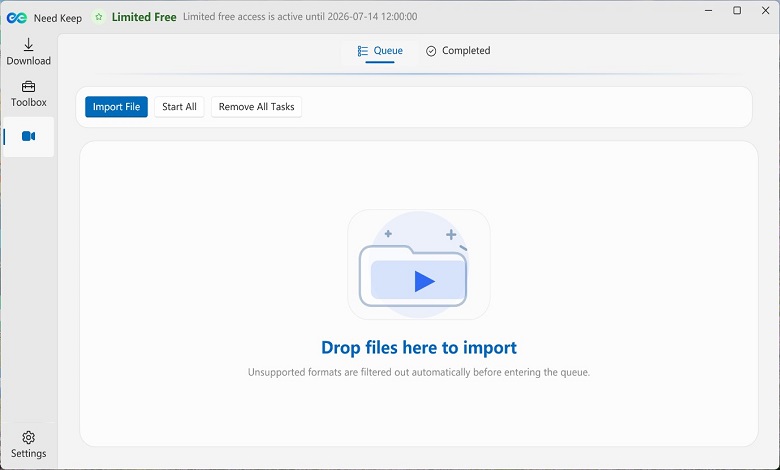
Task: Minimize the Need Keep window
Action: coord(708,10)
